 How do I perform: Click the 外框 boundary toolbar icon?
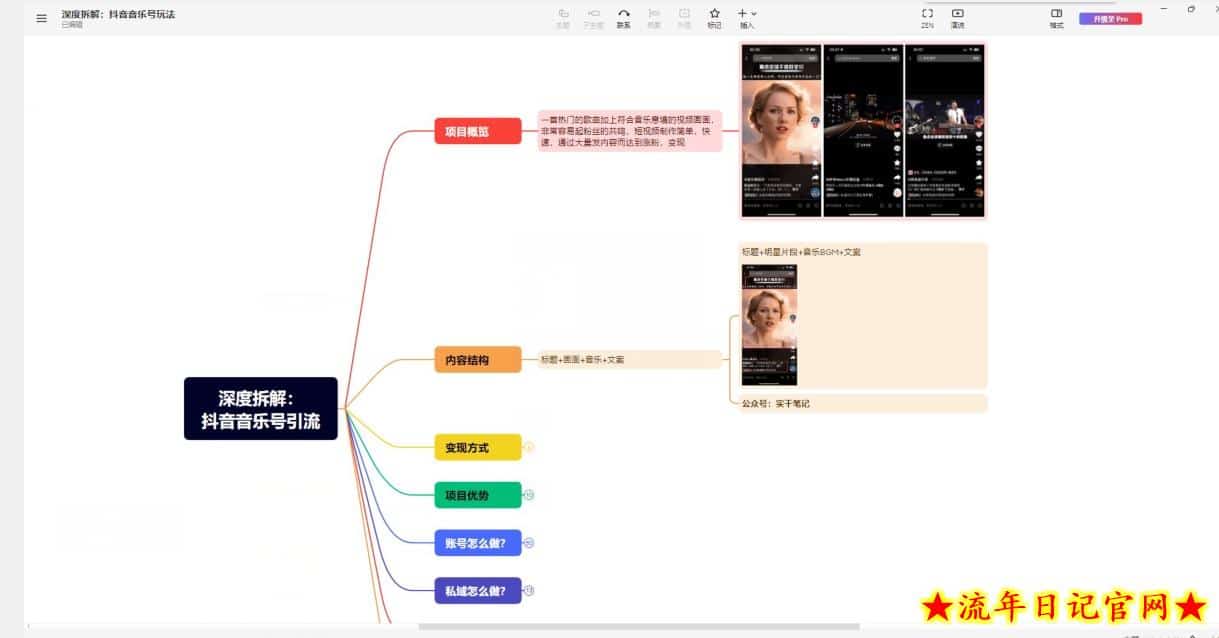(x=685, y=12)
